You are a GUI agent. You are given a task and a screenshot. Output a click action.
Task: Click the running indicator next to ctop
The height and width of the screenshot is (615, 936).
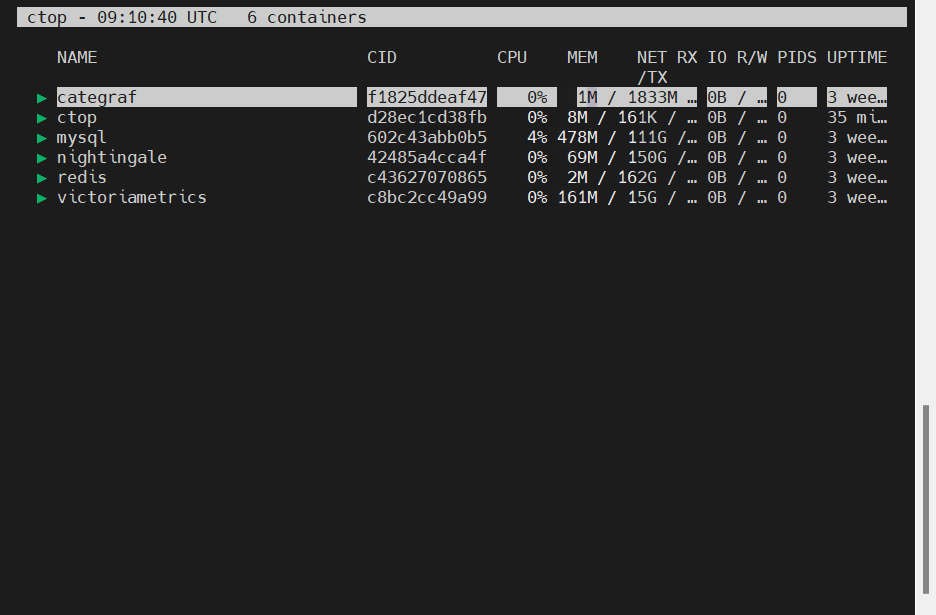click(x=42, y=118)
